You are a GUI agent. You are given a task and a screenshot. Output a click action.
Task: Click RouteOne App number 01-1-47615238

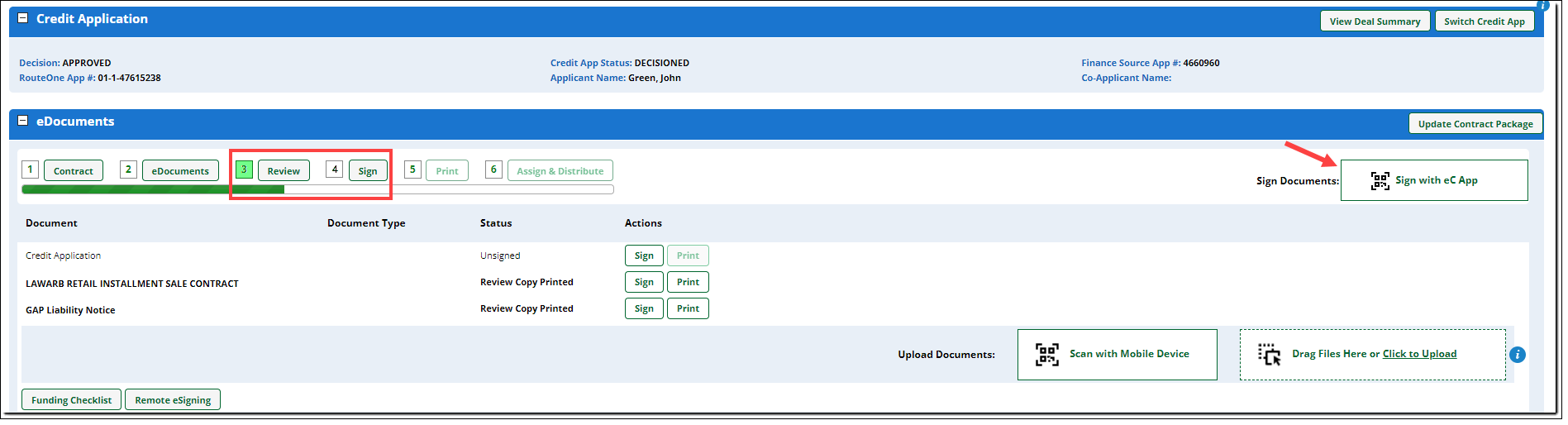129,78
